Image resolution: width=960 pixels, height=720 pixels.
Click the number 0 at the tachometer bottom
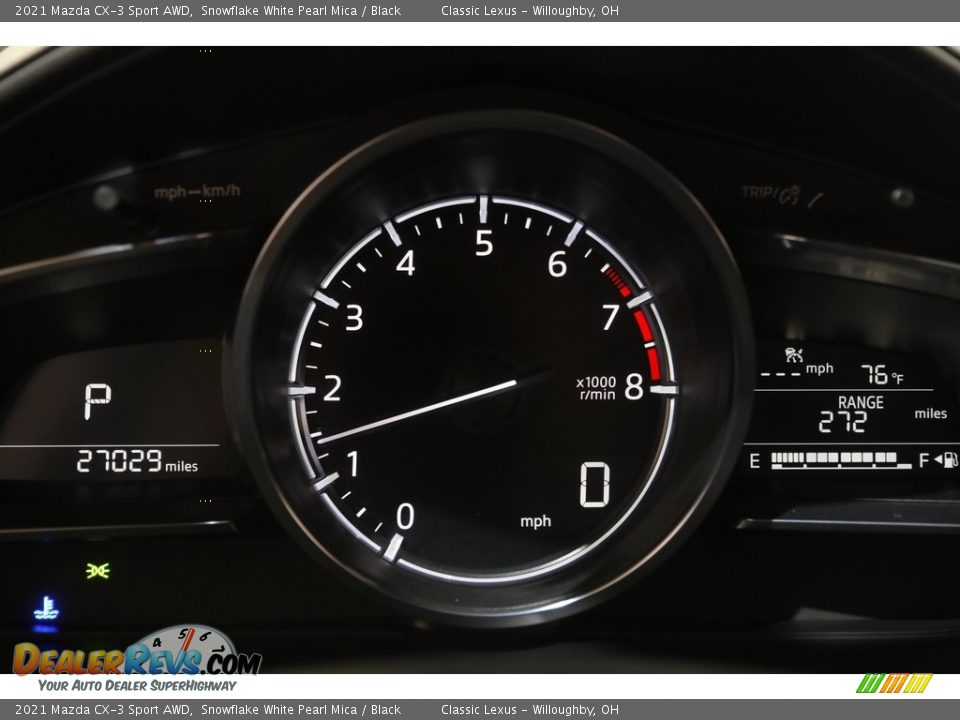pos(405,516)
